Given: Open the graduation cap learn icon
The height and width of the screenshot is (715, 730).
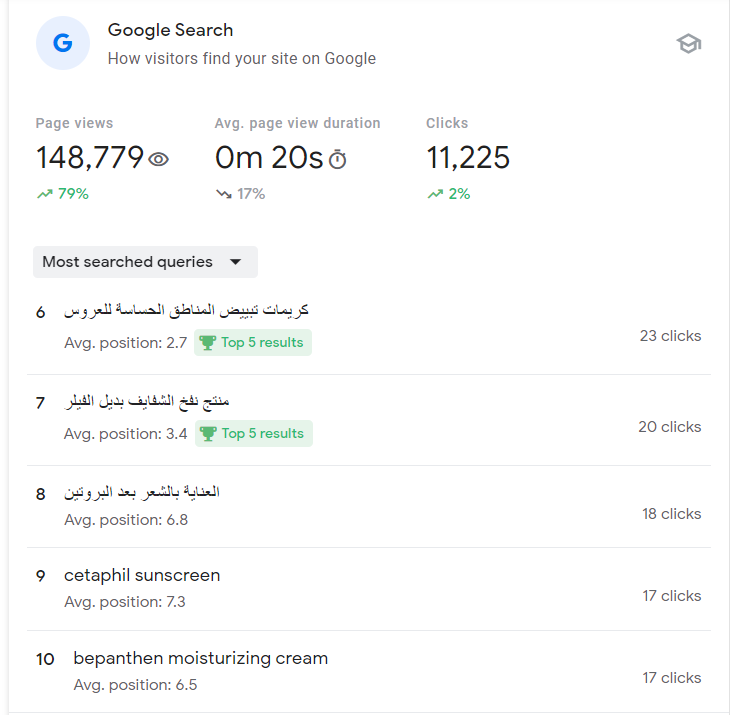Looking at the screenshot, I should [688, 44].
